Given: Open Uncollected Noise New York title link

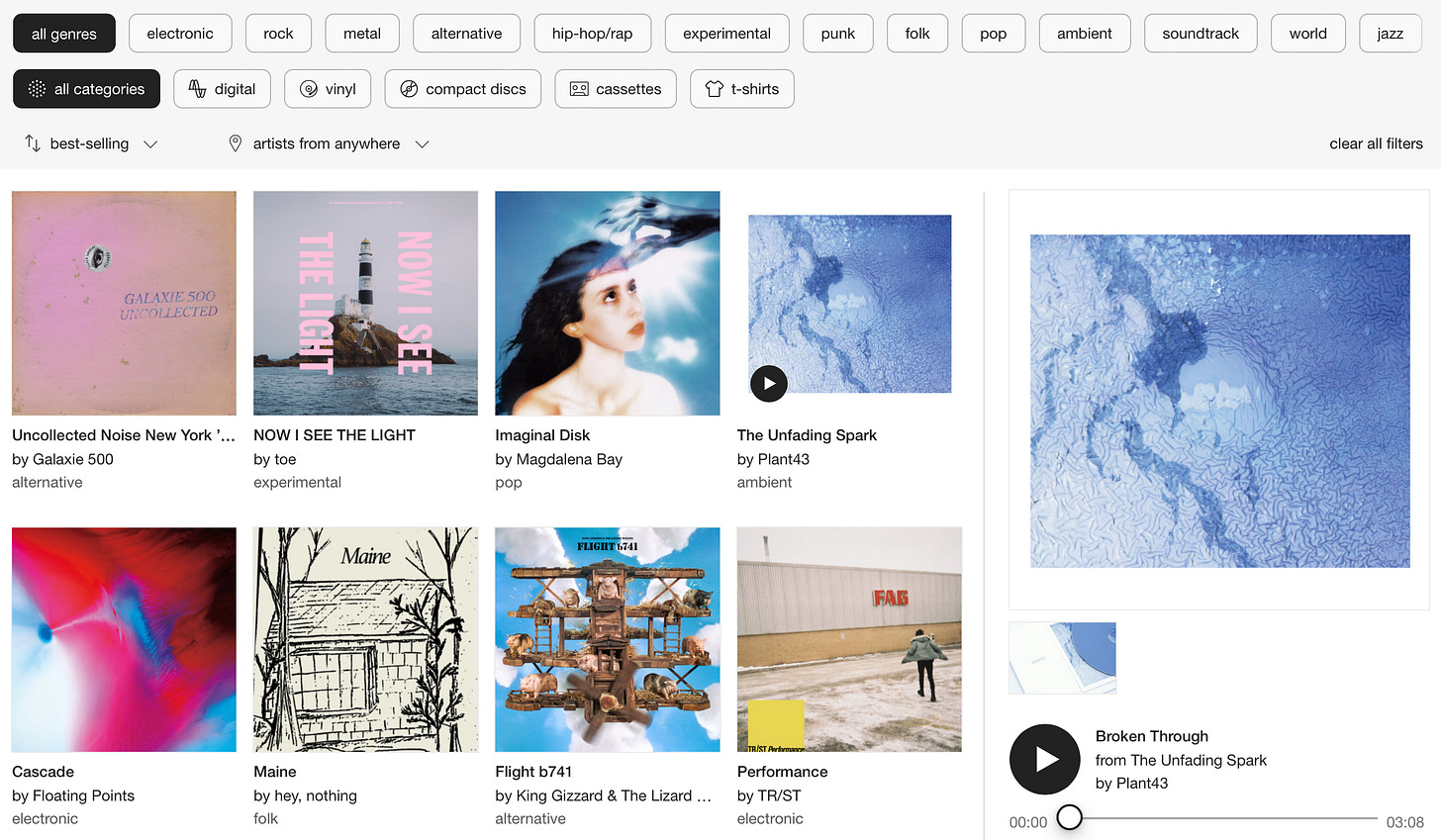Looking at the screenshot, I should tap(124, 435).
